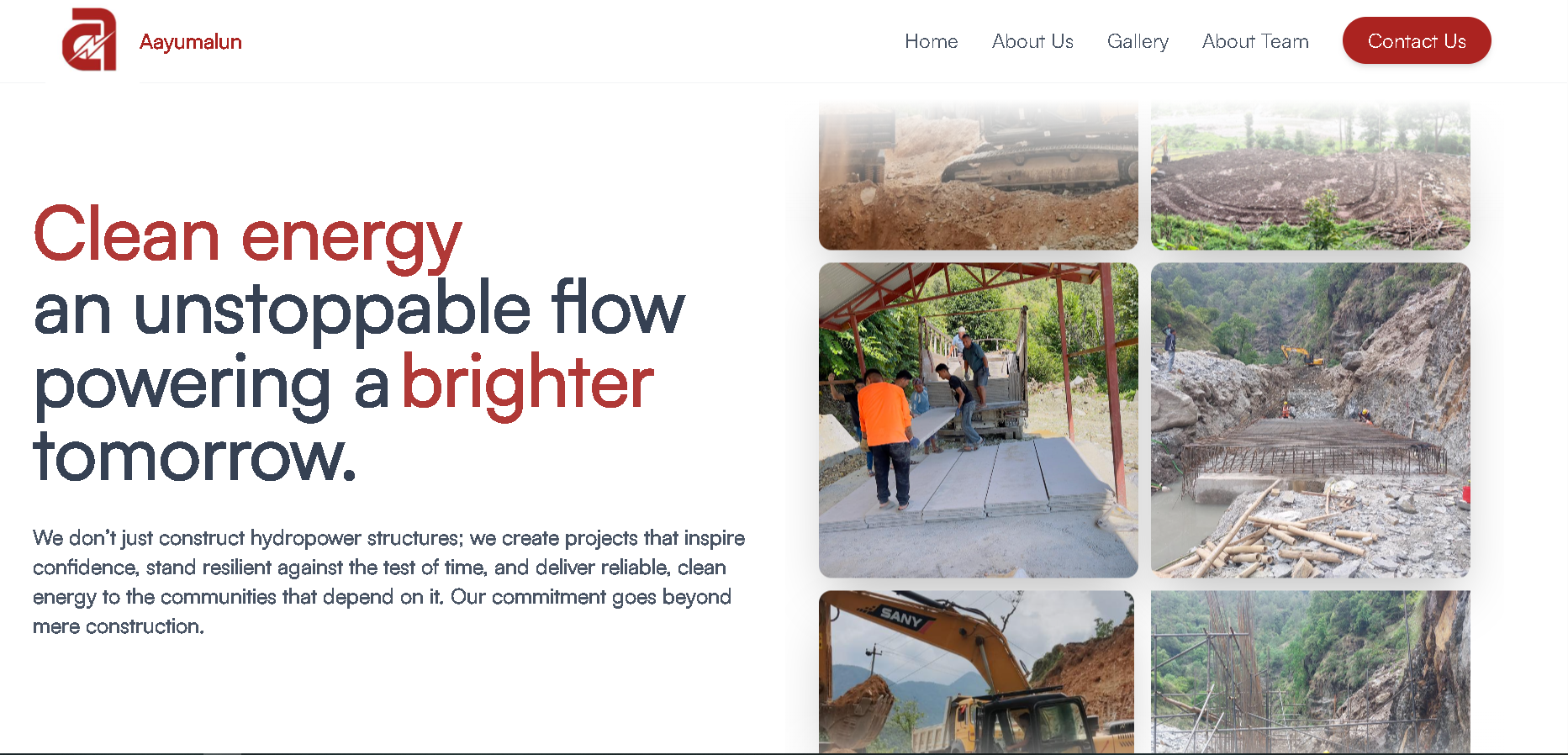Click the Aayumalun red logo icon
1568x755 pixels.
click(89, 40)
